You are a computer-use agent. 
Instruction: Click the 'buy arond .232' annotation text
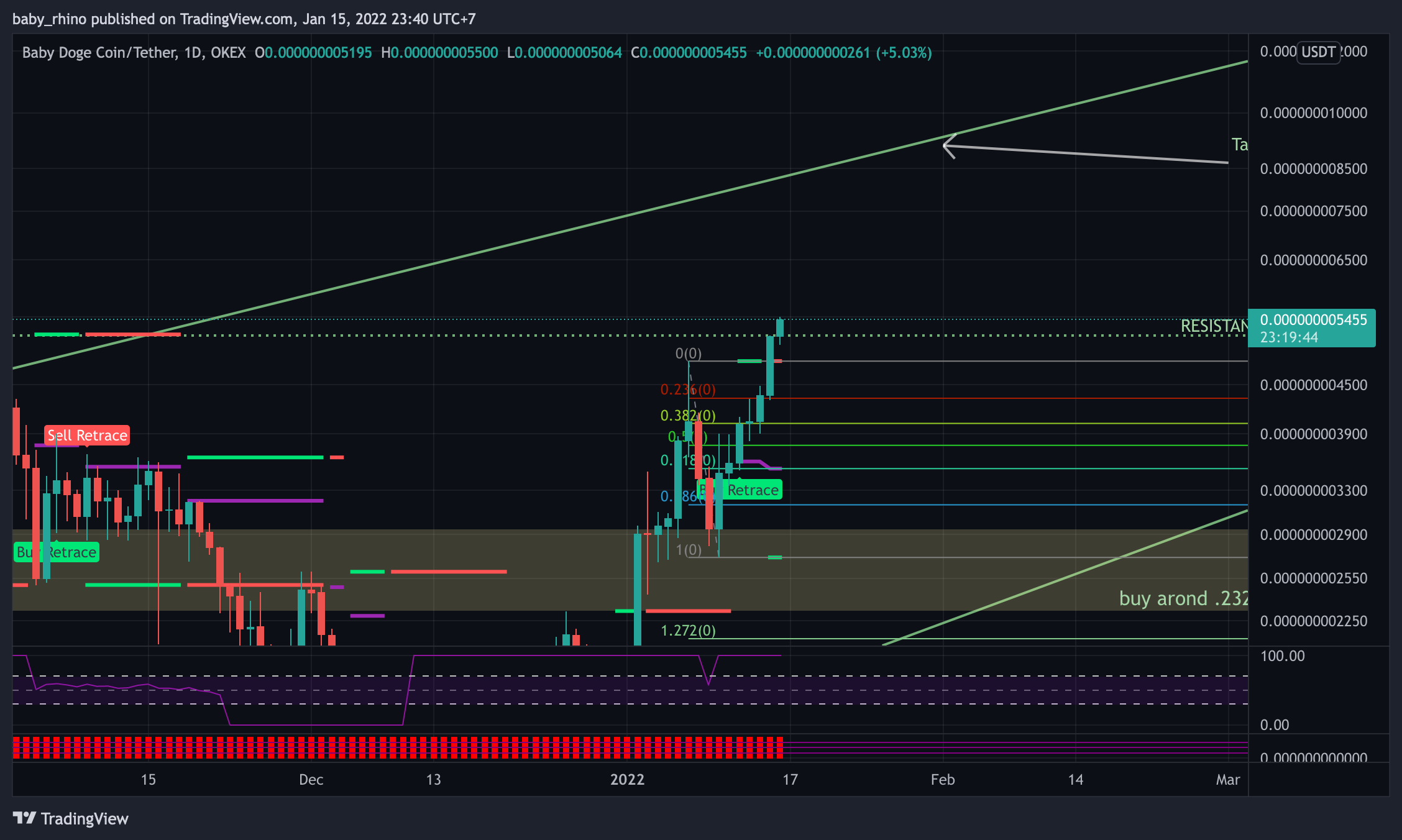coord(1183,598)
